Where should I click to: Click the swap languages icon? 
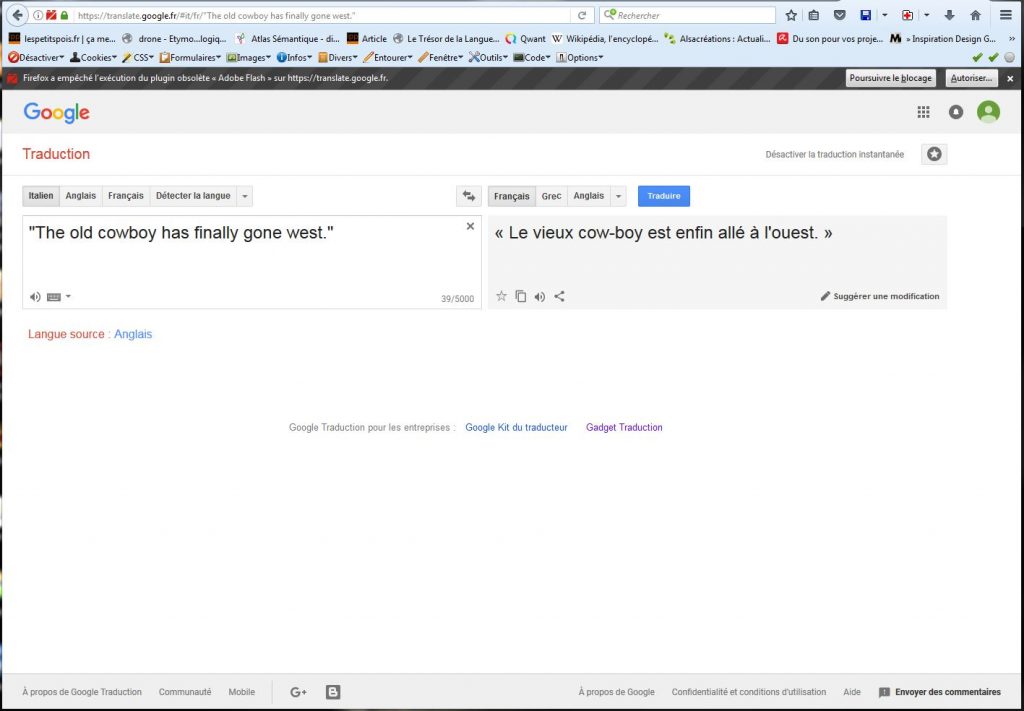[467, 196]
